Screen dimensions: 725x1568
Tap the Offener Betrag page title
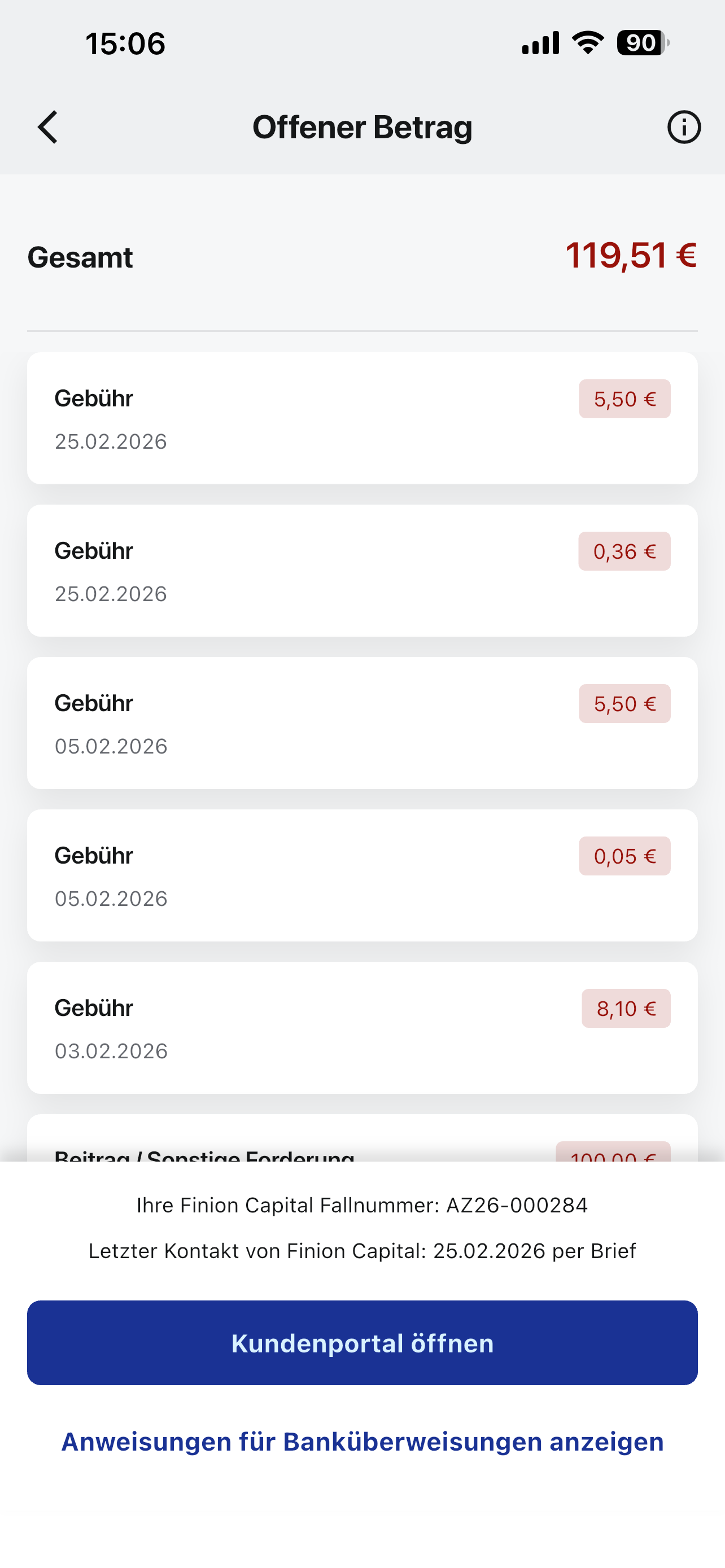[362, 127]
